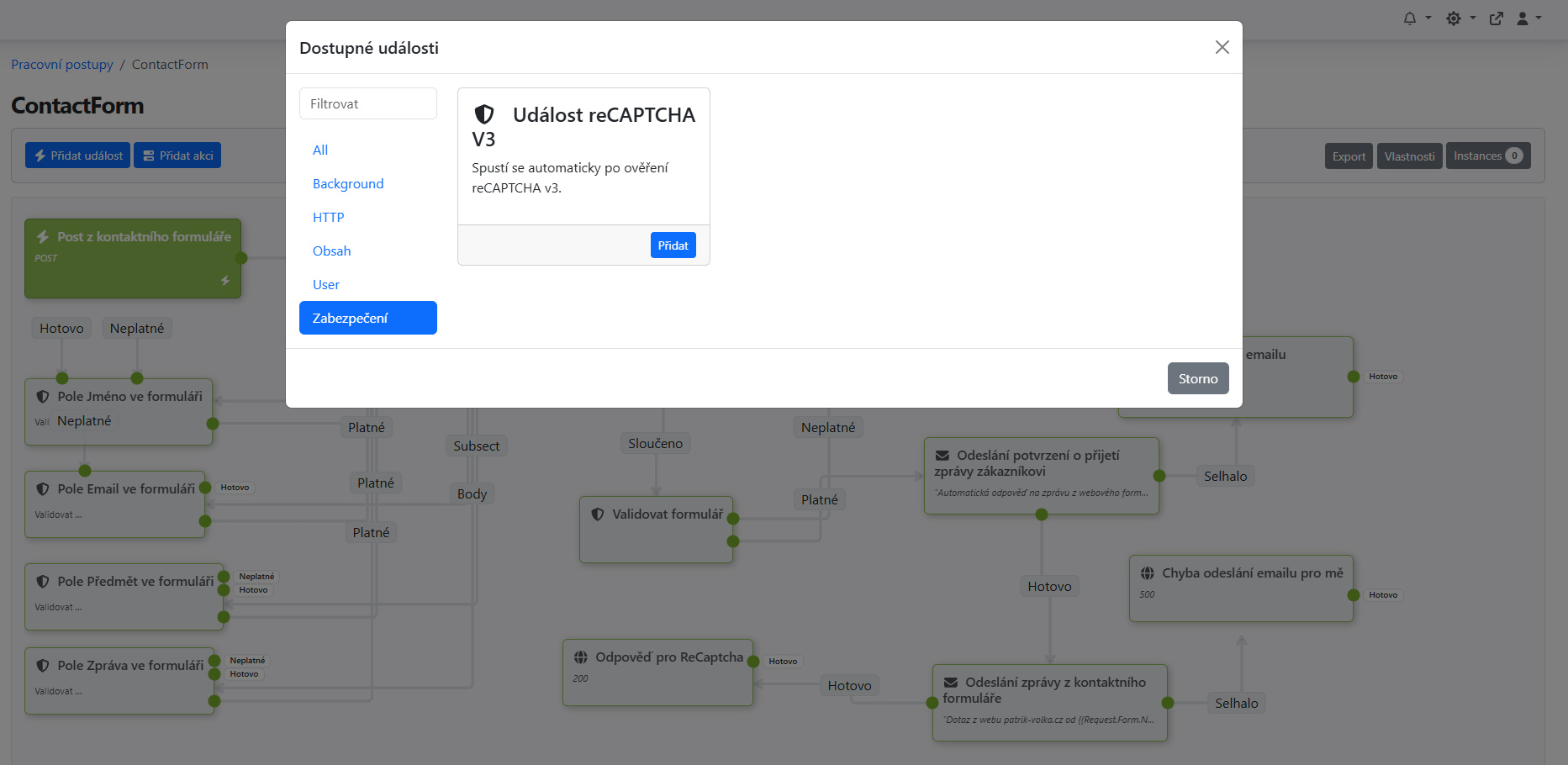Image resolution: width=1568 pixels, height=765 pixels.
Task: Click shield icon of Pole Předmět ve formuláři
Action: [x=43, y=582]
